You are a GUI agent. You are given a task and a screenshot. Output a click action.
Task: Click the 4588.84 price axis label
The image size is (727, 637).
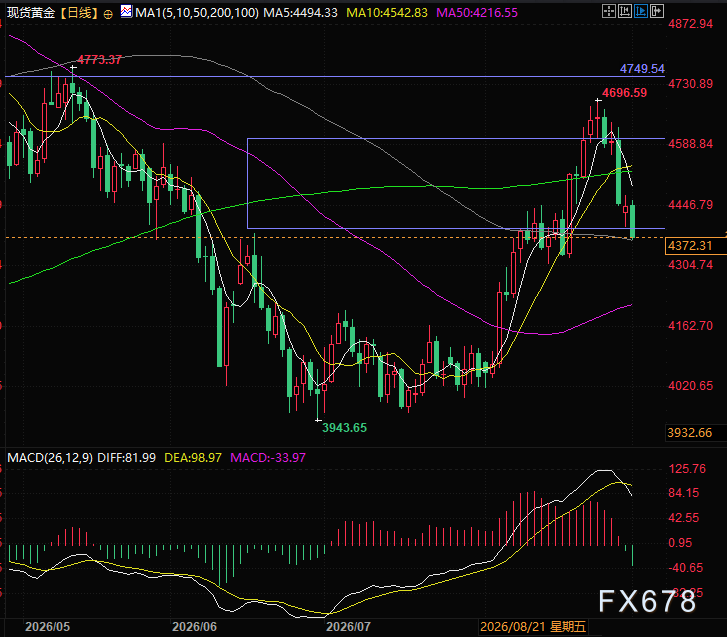(690, 144)
